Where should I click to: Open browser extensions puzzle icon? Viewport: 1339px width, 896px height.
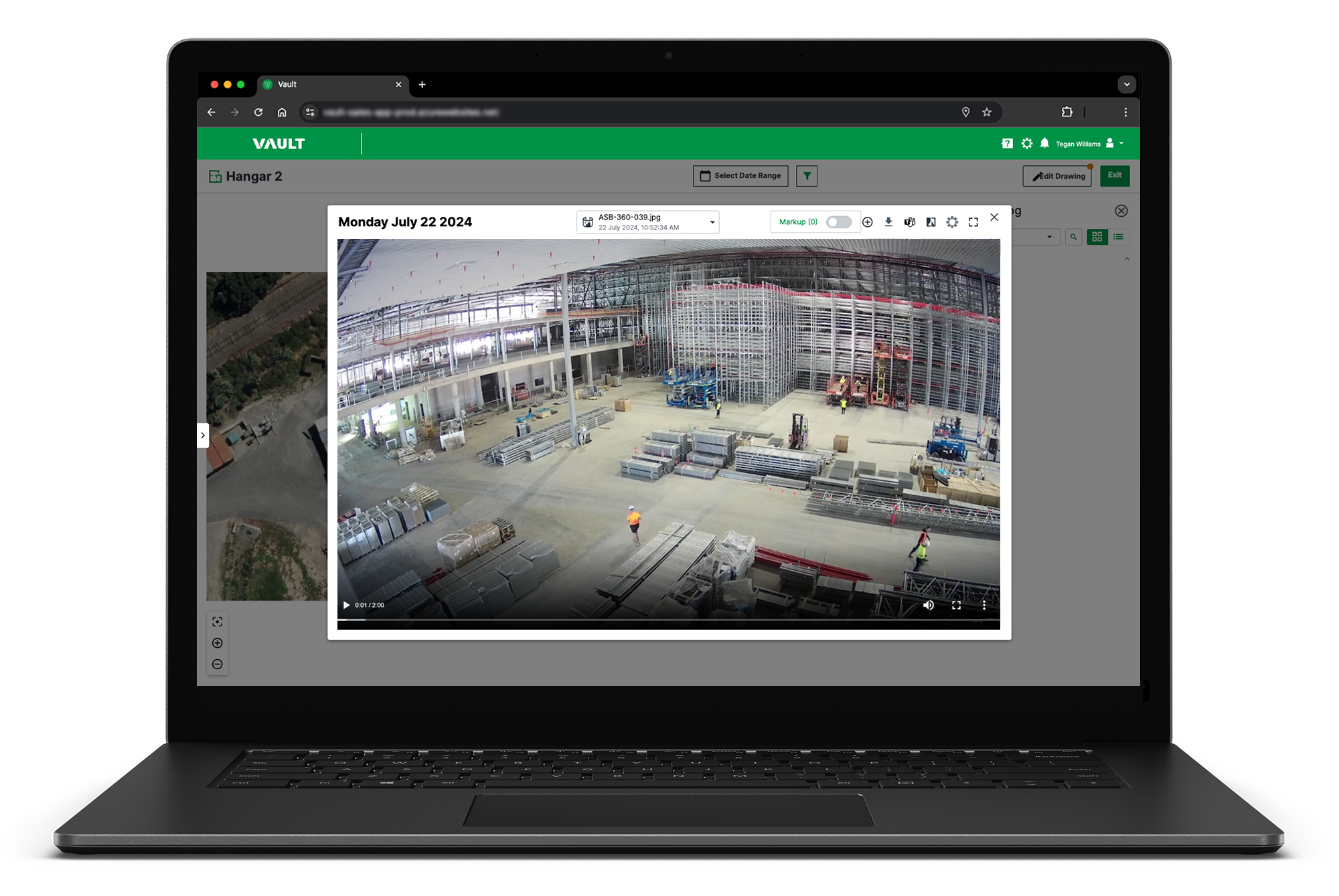click(x=1067, y=112)
